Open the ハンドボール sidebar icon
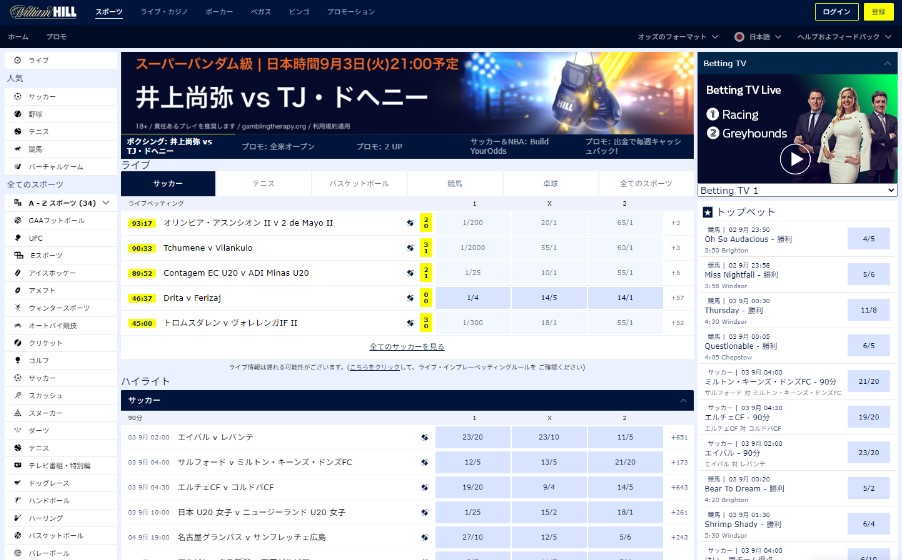This screenshot has width=902, height=560. click(17, 500)
